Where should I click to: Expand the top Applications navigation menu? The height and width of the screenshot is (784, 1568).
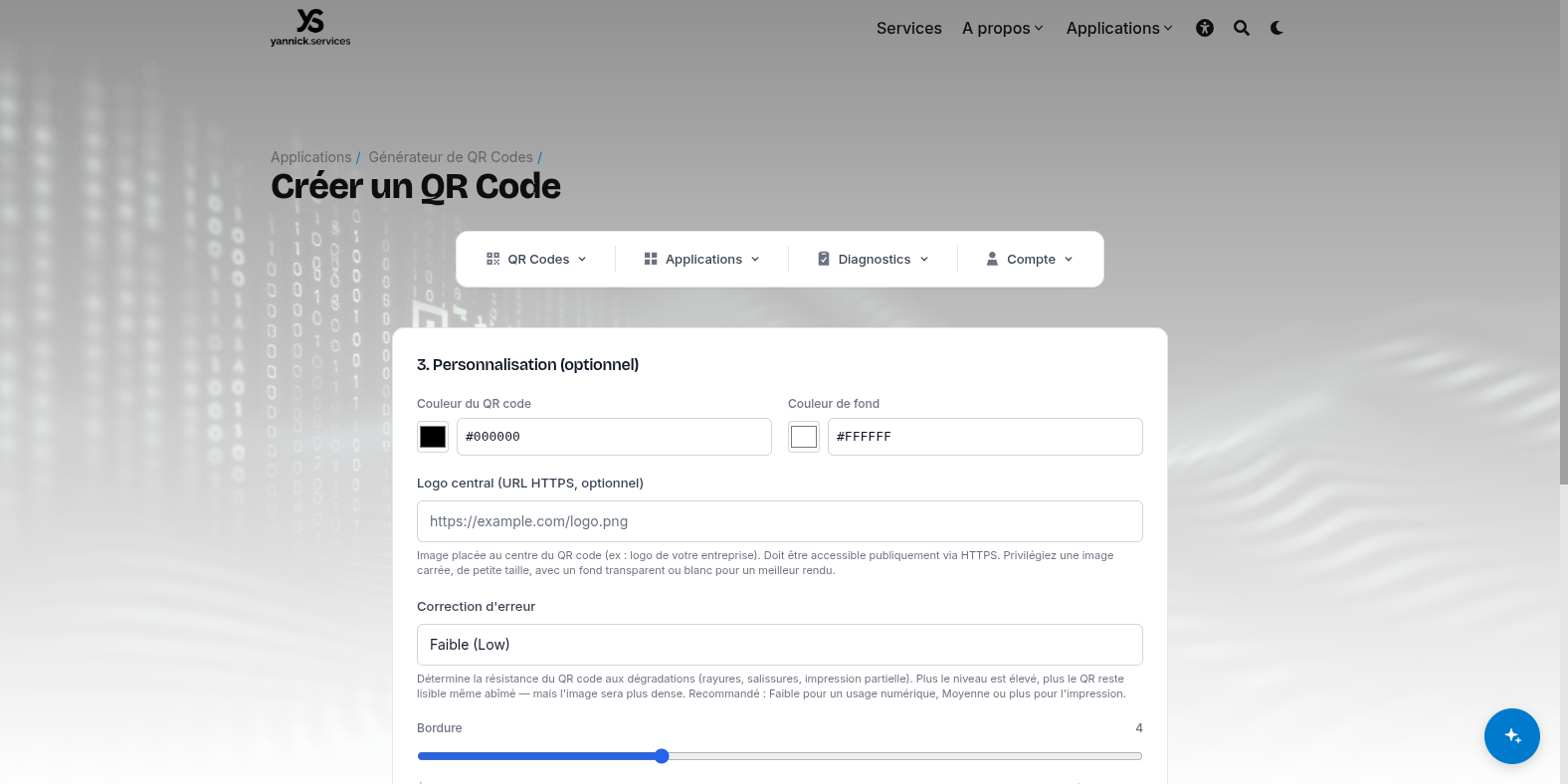click(1119, 28)
